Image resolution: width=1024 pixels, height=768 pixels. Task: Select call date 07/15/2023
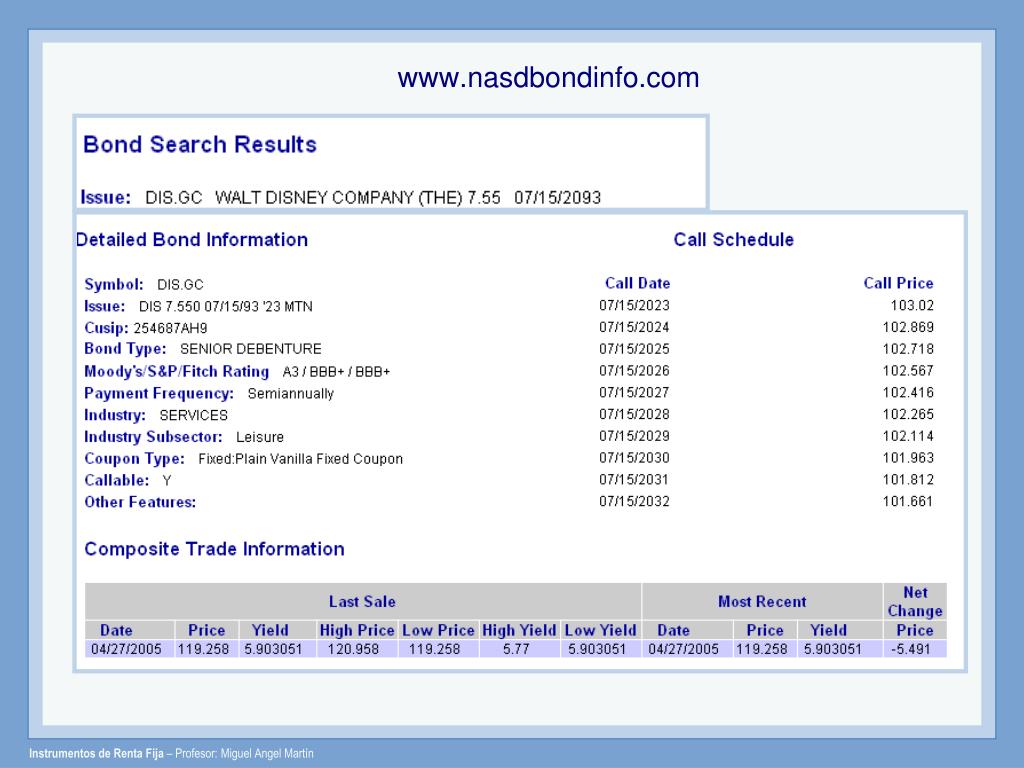(x=634, y=305)
